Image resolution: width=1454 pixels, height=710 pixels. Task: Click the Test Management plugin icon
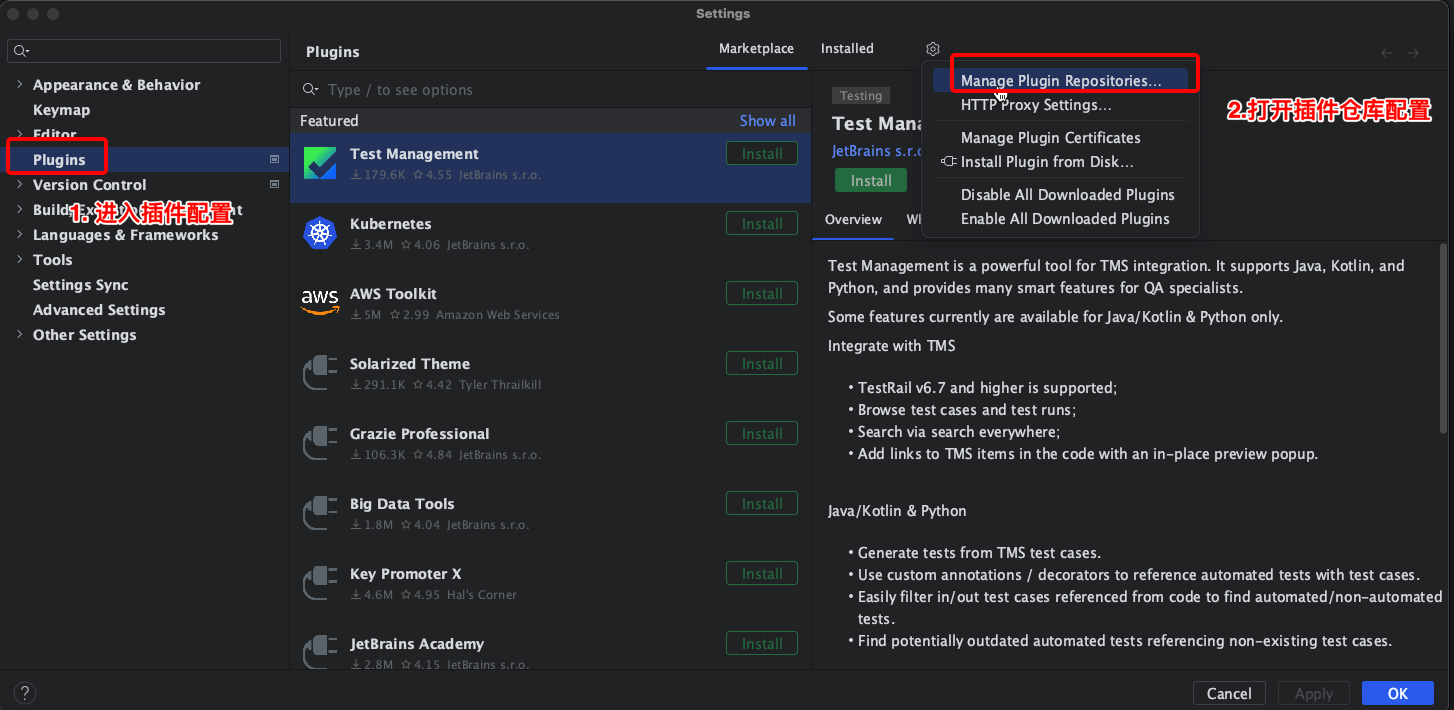[x=320, y=164]
